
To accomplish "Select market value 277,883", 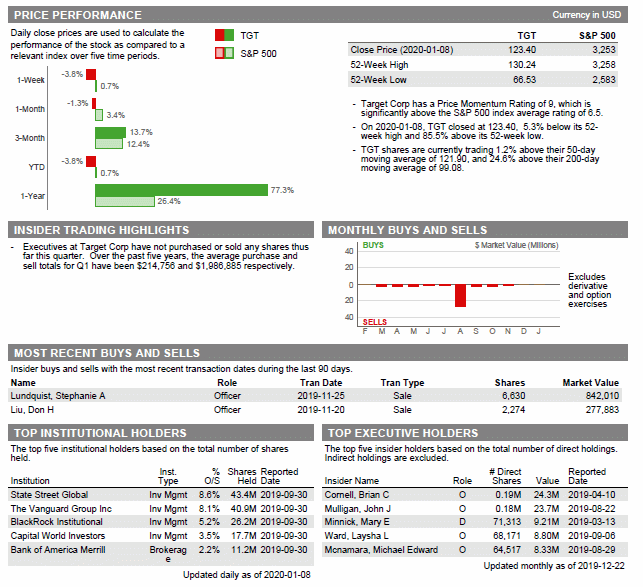I will click(602, 410).
